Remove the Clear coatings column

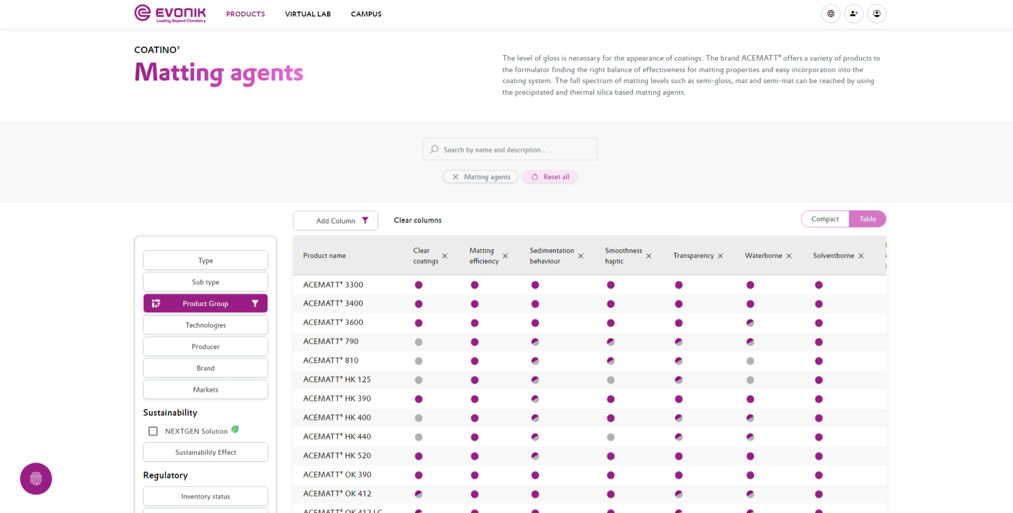(x=444, y=256)
